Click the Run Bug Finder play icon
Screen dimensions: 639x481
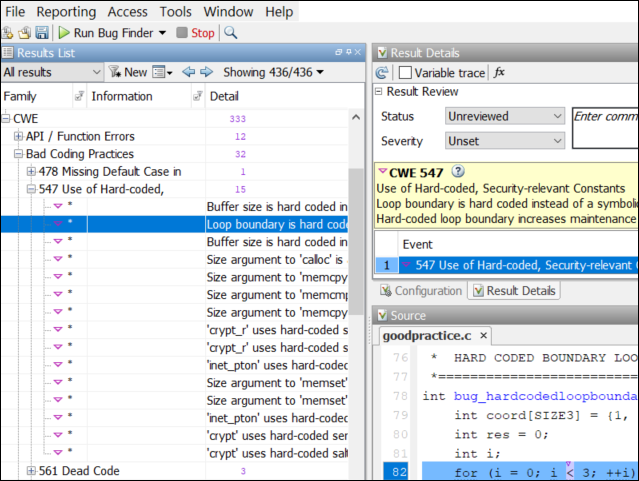(64, 33)
